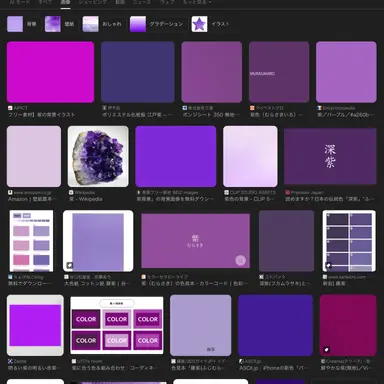Screen dimensions: 384x384
Task: Click the フリー素材 紫の背景イラスト link
Action: (42, 115)
